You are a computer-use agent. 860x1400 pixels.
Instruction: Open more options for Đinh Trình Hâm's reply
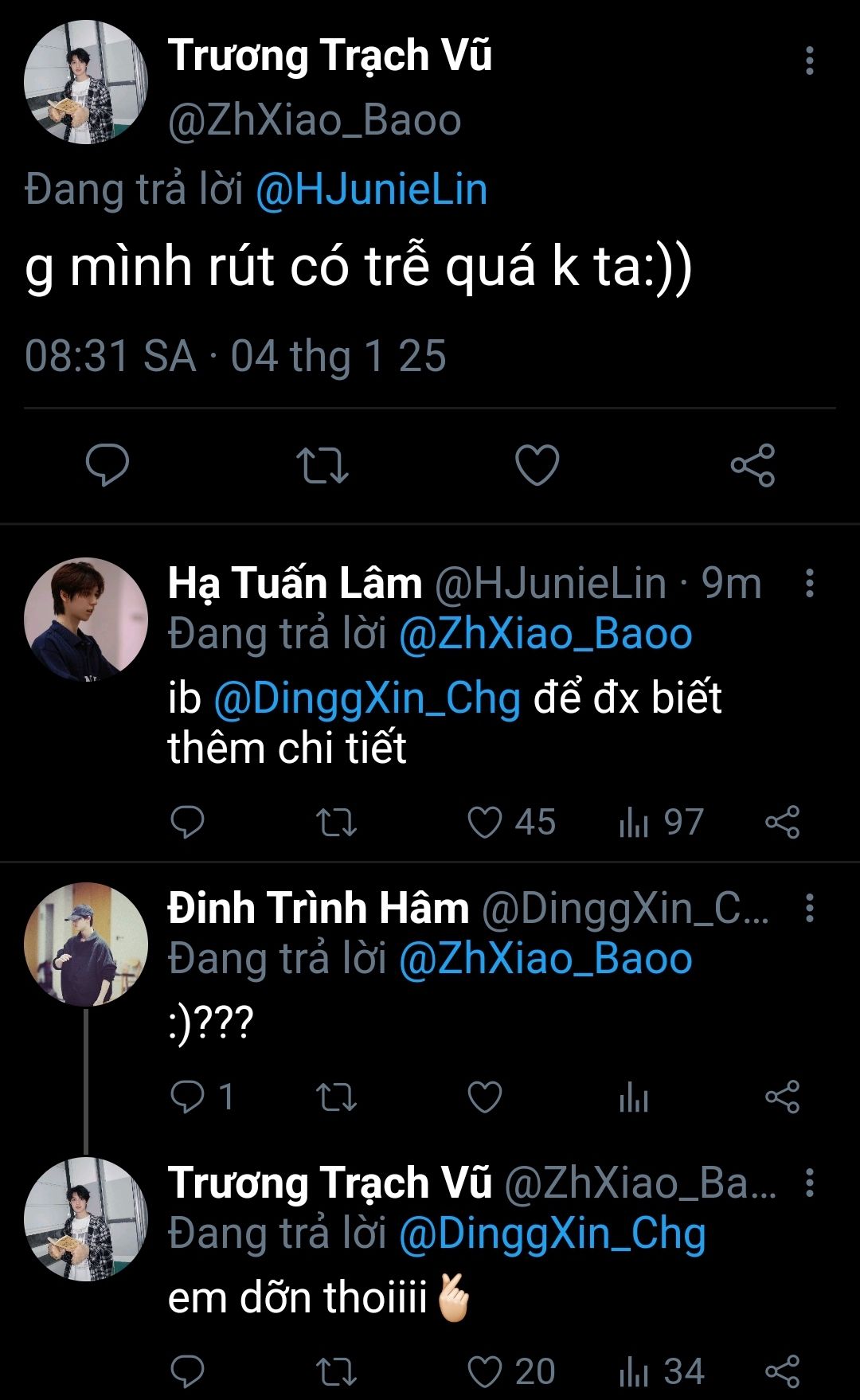click(x=809, y=908)
